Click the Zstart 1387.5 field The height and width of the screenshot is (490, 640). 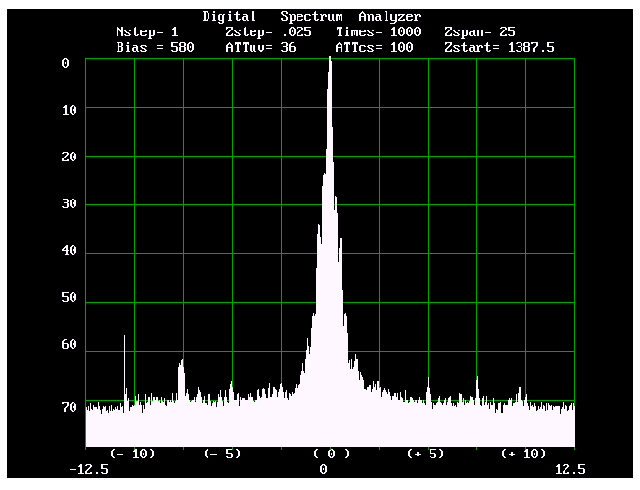pos(499,47)
